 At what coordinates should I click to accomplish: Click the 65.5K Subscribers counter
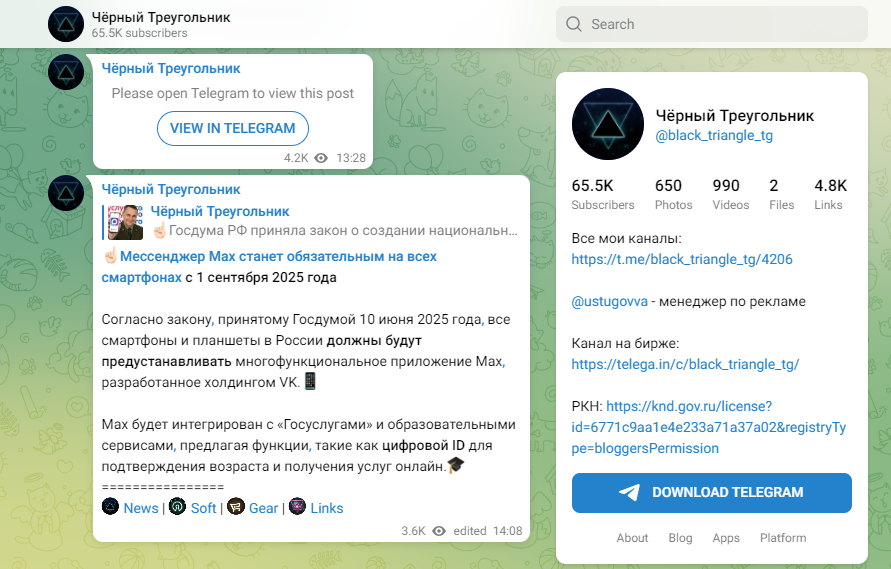[603, 194]
